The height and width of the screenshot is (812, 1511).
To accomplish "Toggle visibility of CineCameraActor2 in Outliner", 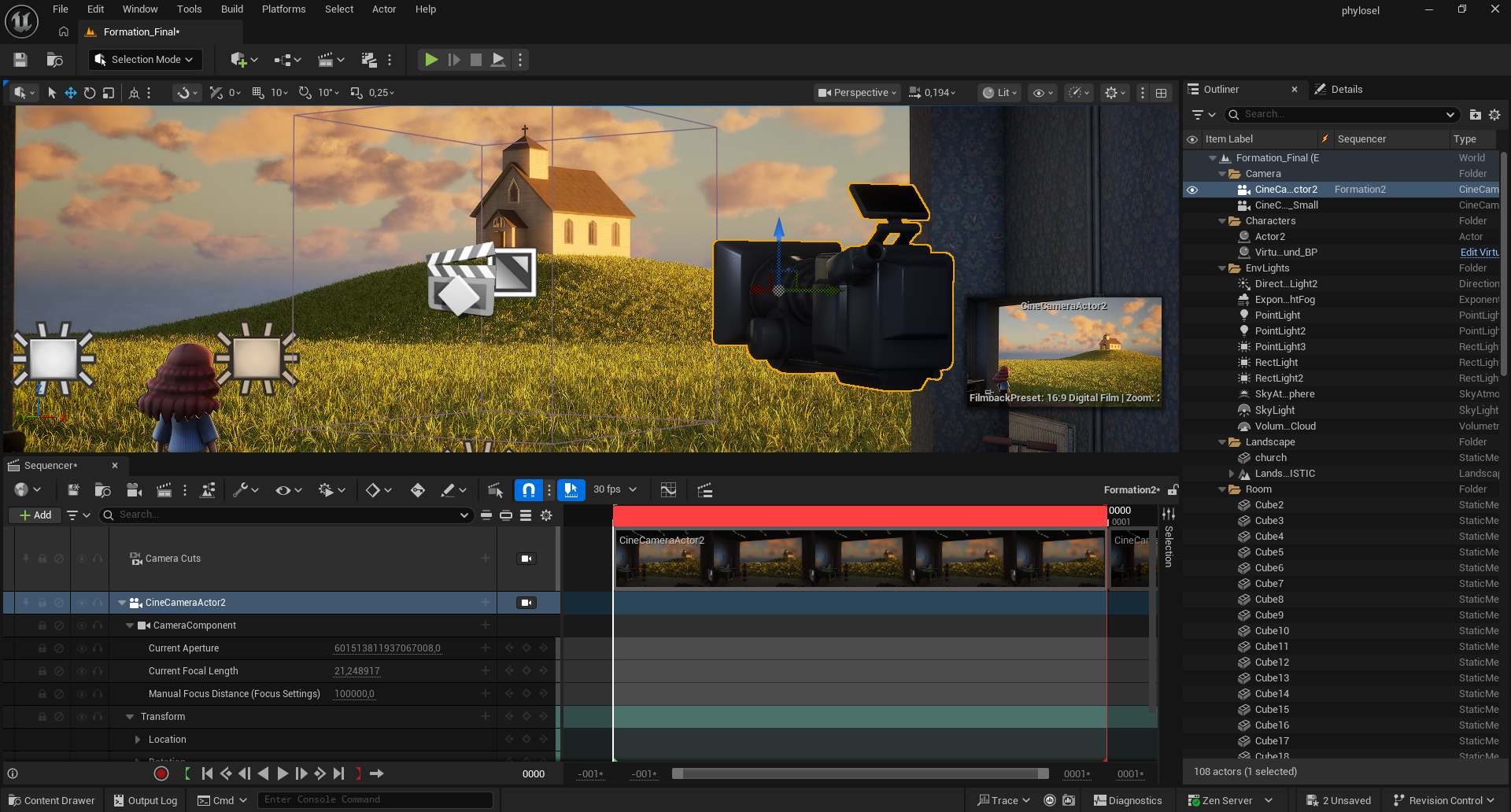I will click(x=1192, y=190).
